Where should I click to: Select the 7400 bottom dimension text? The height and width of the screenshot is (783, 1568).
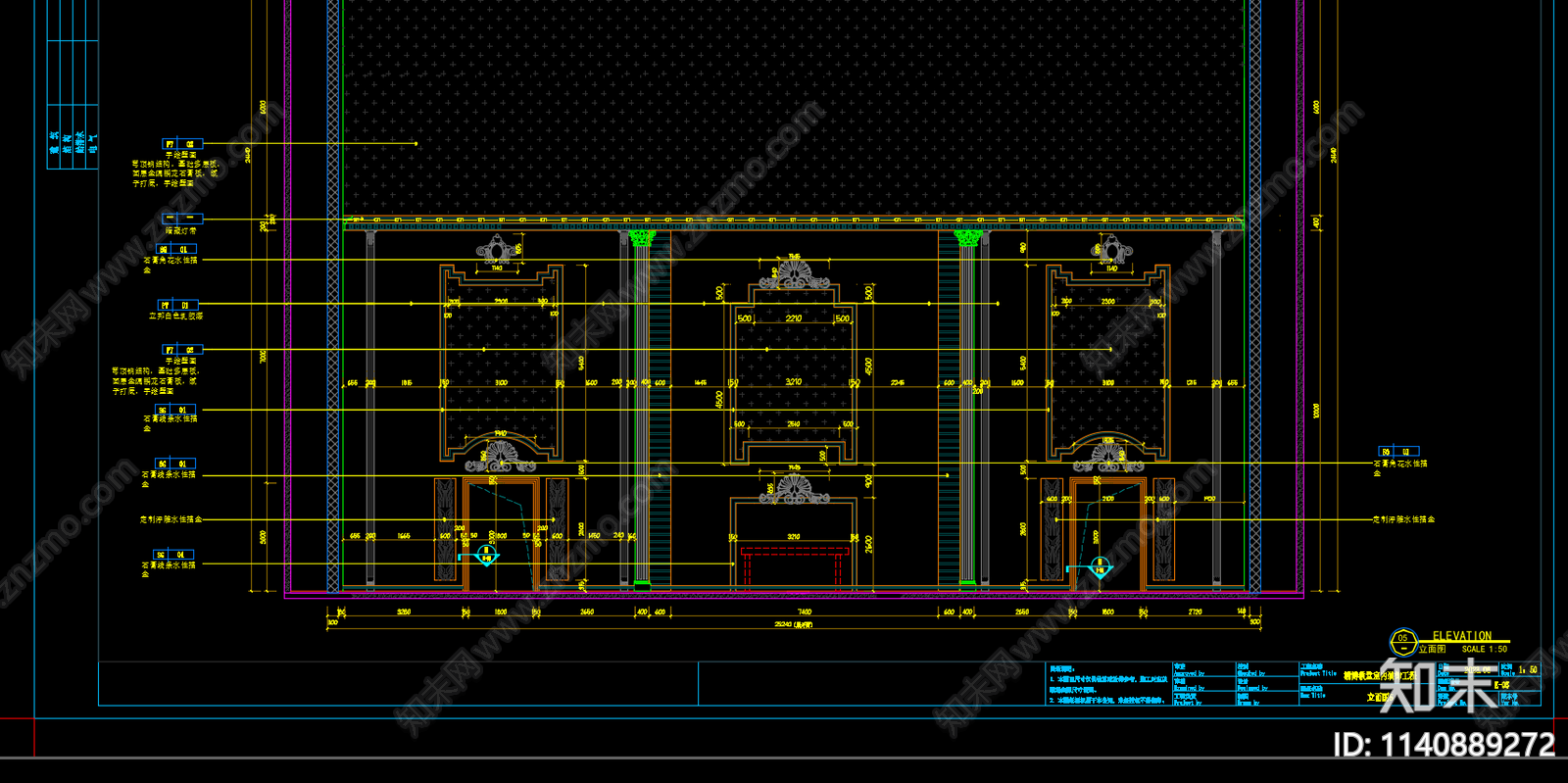pos(804,612)
